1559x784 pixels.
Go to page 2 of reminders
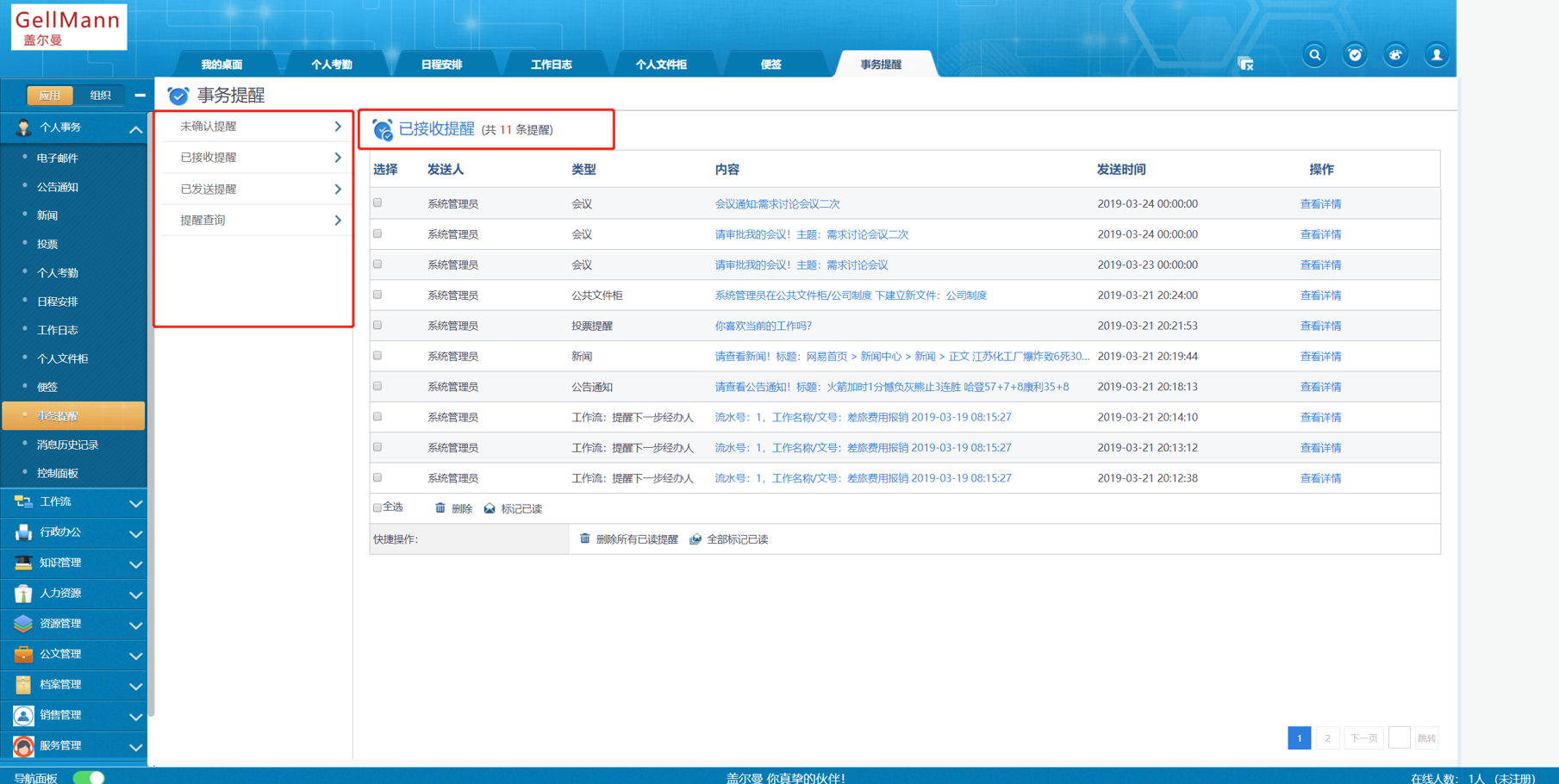1327,738
